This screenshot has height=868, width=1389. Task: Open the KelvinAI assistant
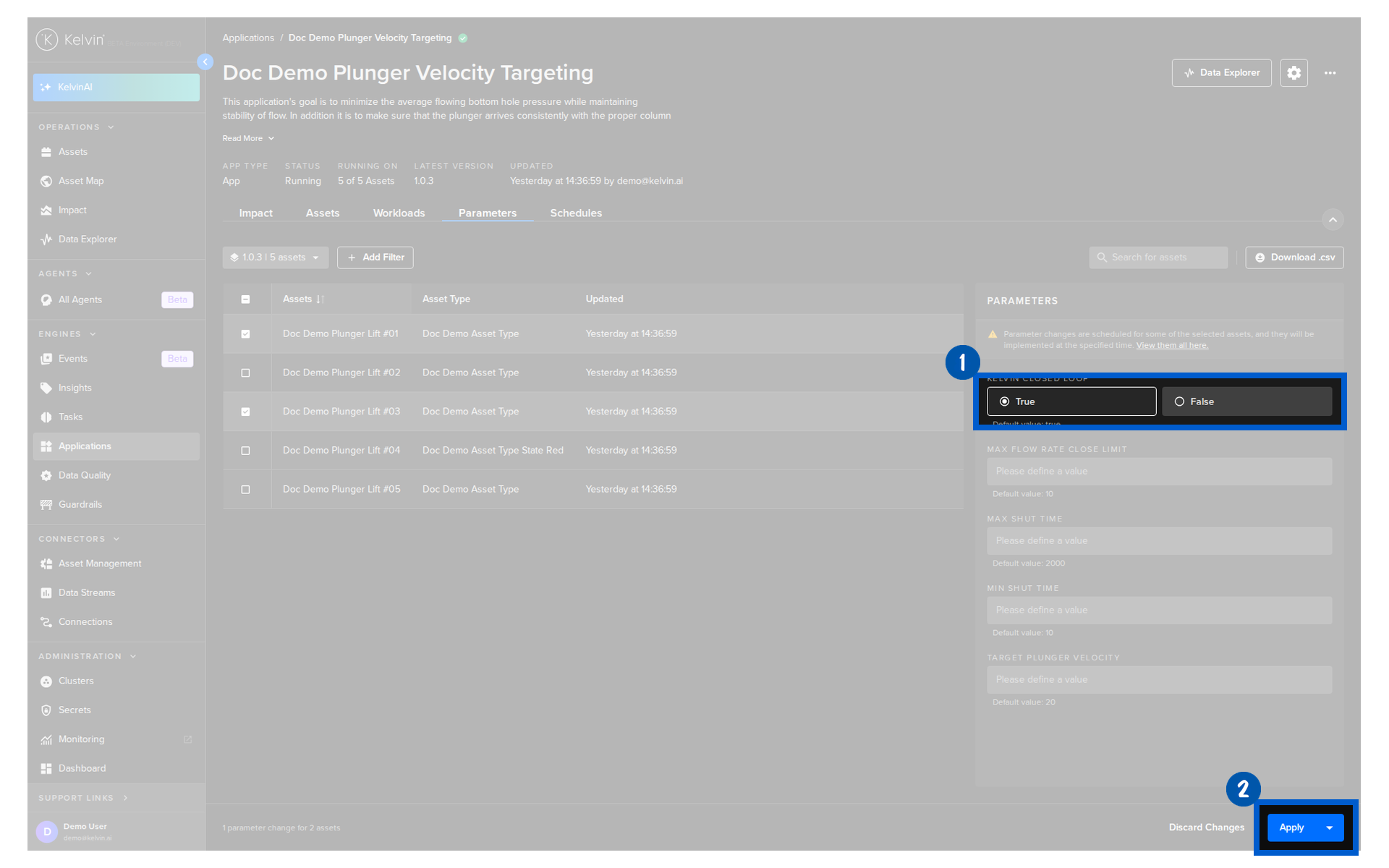116,87
